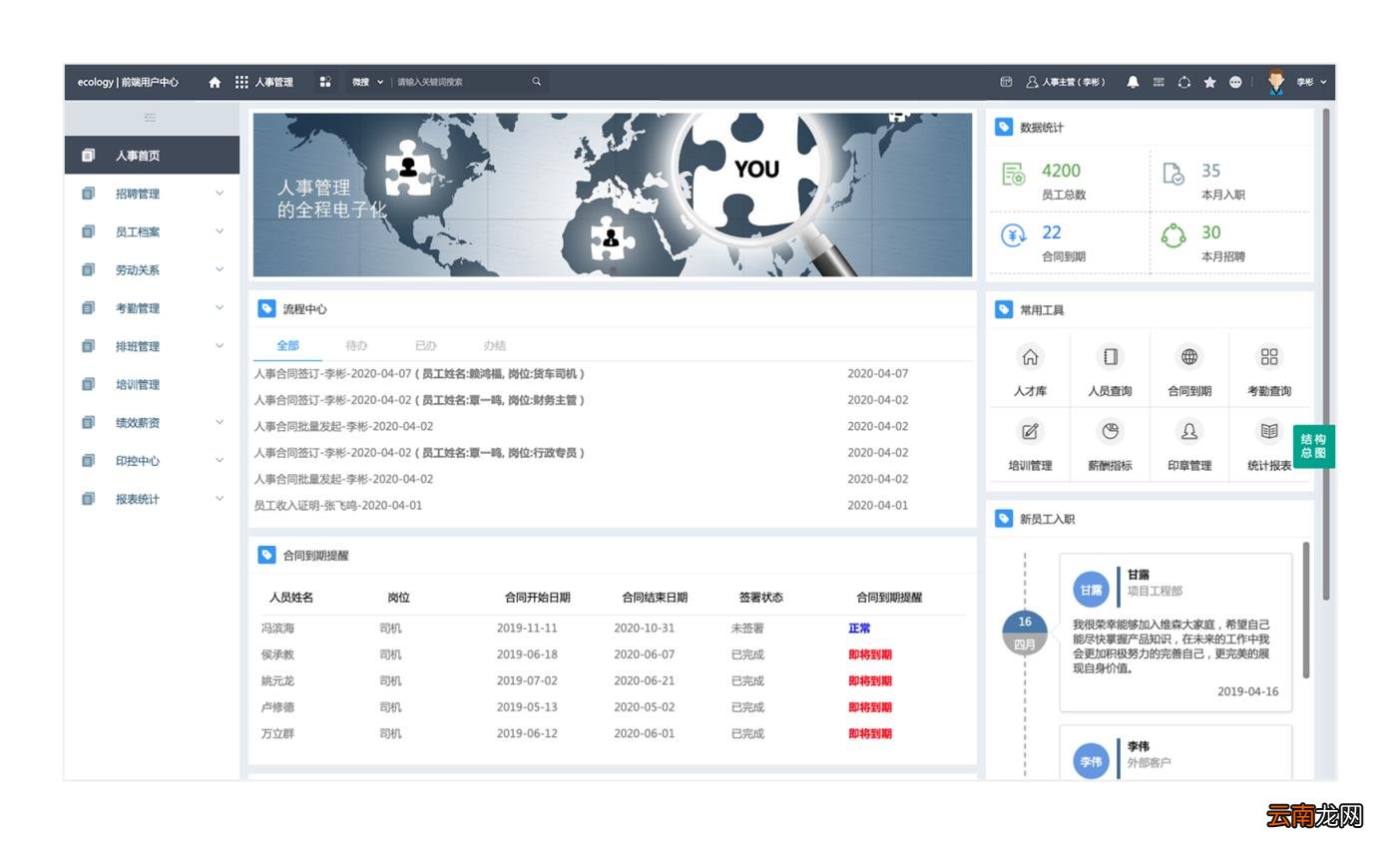Viewport: 1400px width, 844px height.
Task: Open 培训管理 in the sidebar
Action: coord(152,384)
